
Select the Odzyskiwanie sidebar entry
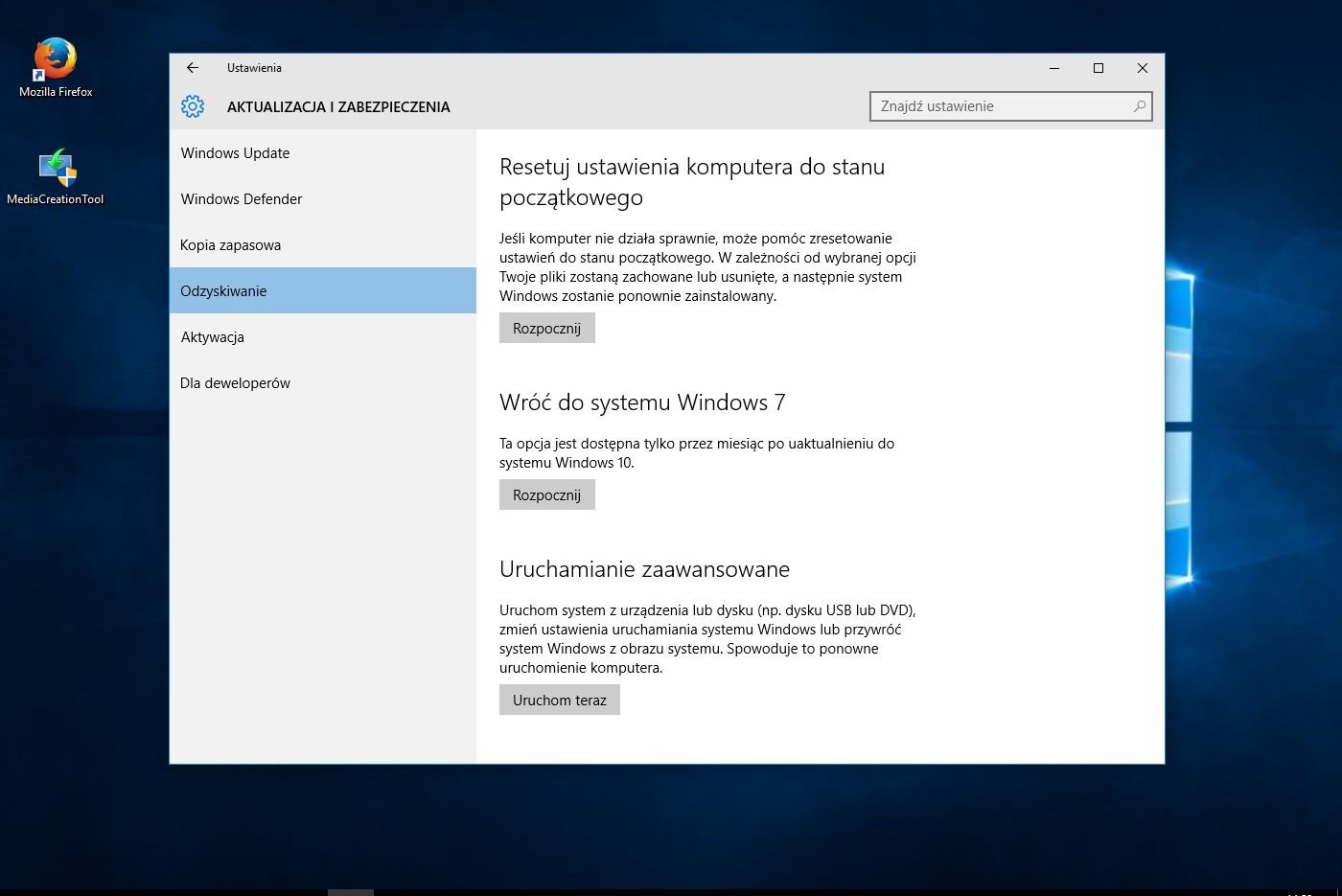click(x=223, y=290)
